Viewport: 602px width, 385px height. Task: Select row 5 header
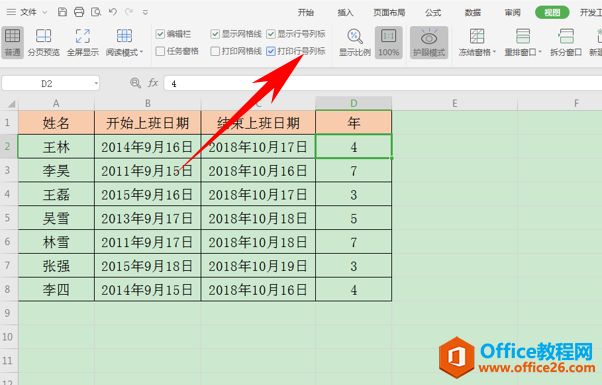8,218
